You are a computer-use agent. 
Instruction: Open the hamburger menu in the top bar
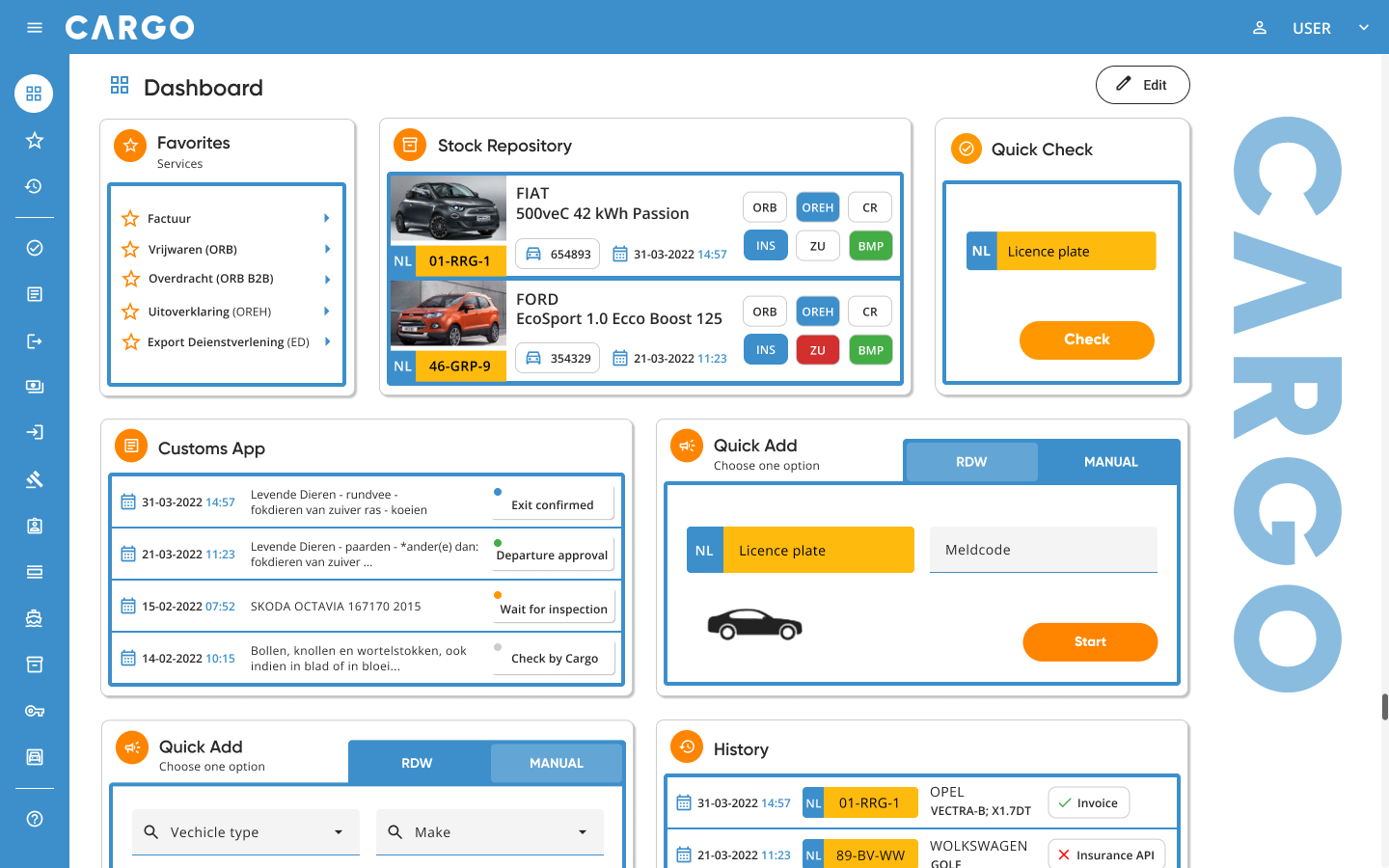pyautogui.click(x=35, y=27)
